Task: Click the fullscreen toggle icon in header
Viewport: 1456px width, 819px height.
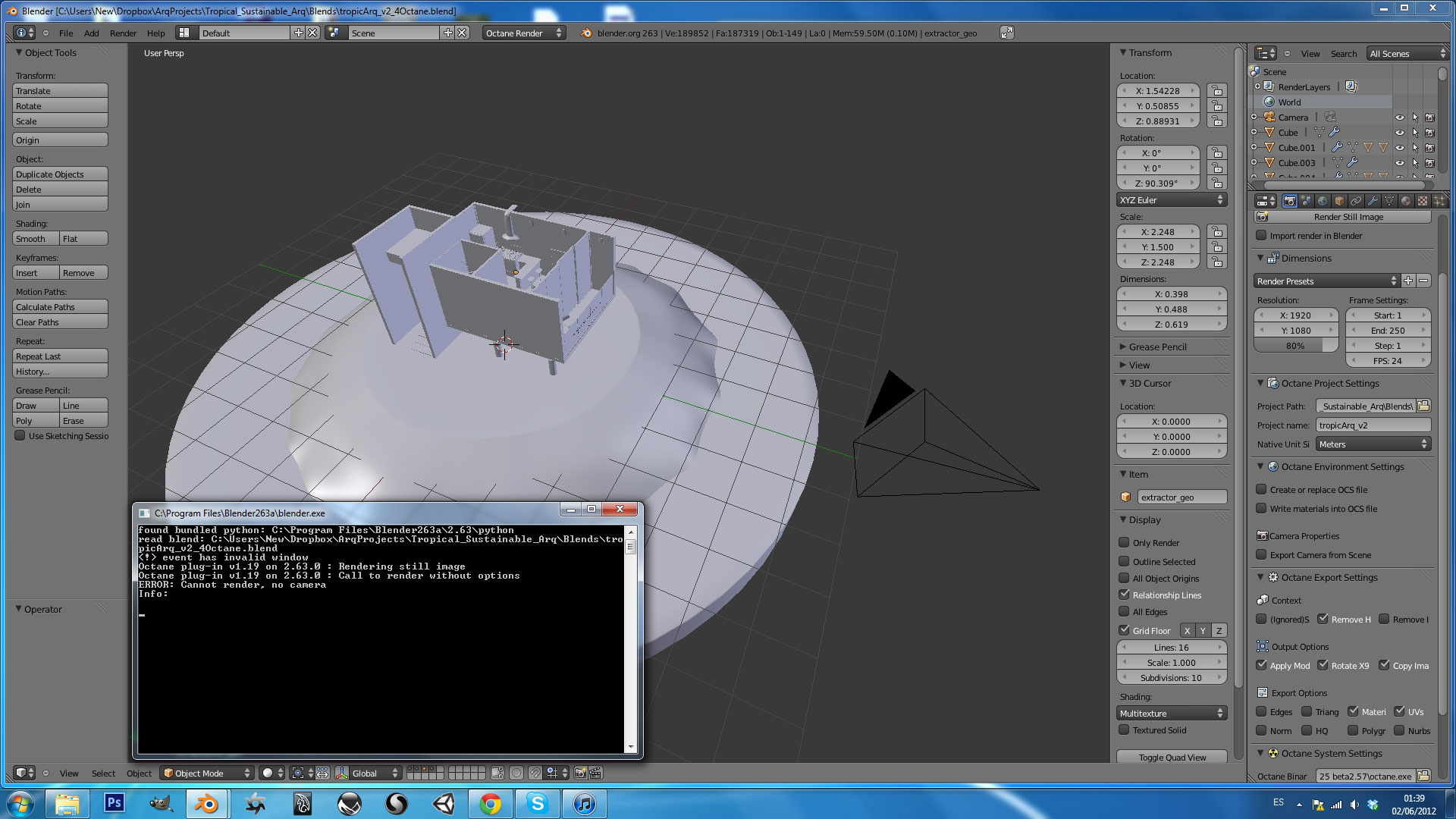Action: [1006, 33]
